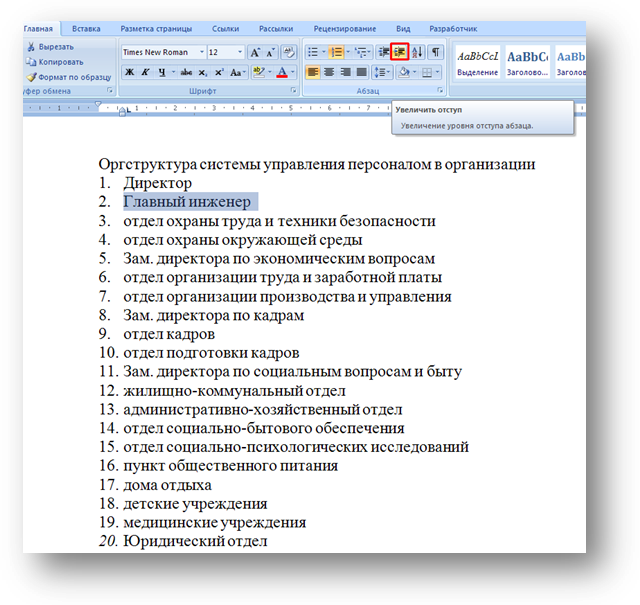Click list item отдел кадров
Viewport: 640px width, 605px height.
[x=169, y=334]
